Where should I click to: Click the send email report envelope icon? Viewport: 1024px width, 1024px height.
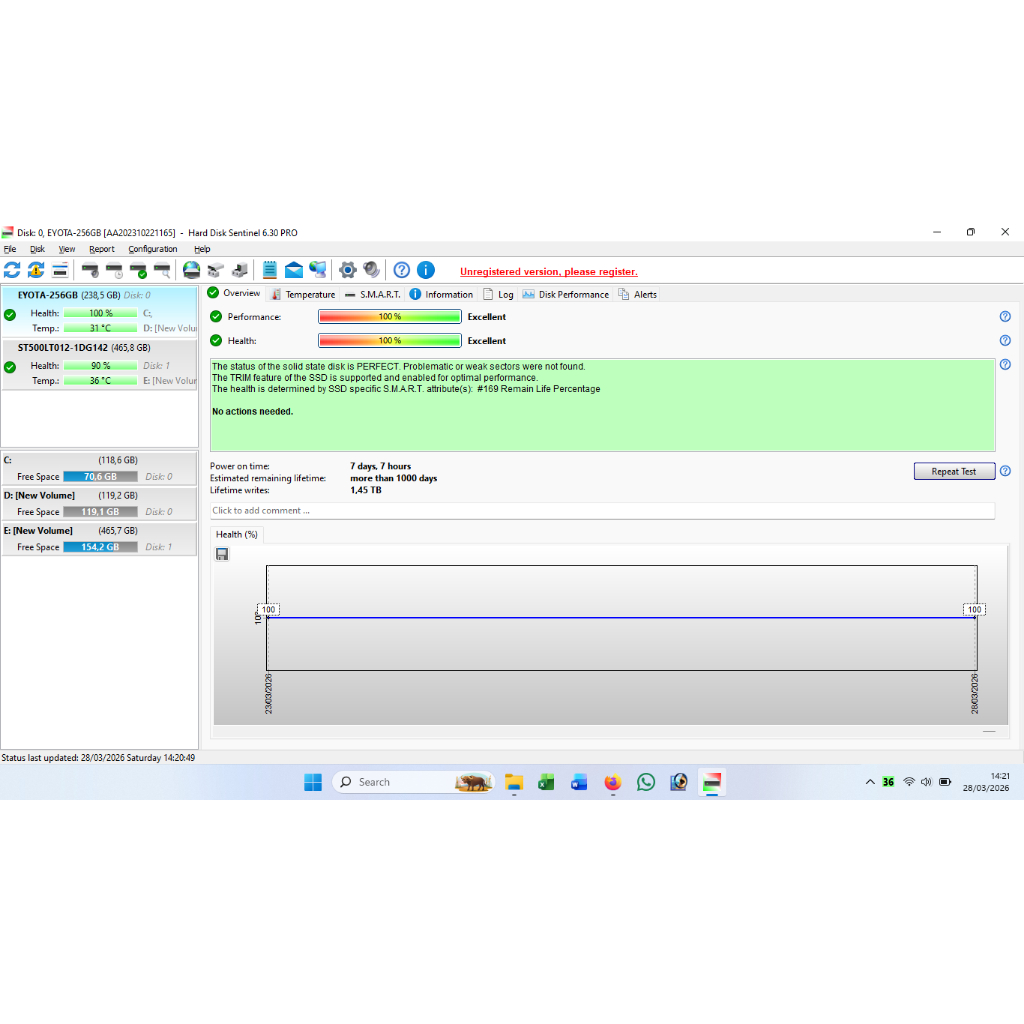tap(294, 270)
